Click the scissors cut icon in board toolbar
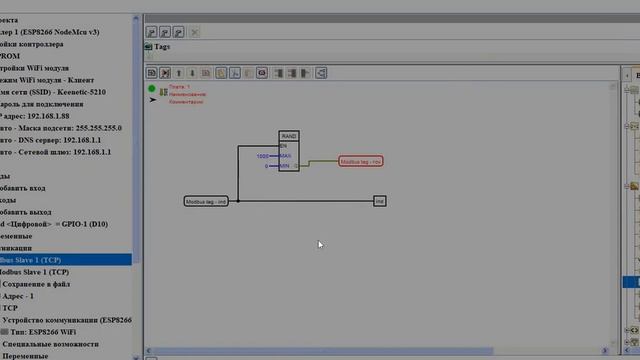 pos(235,73)
